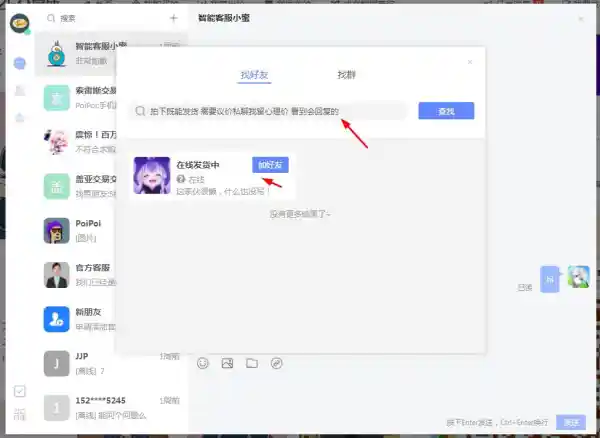Close the find friend dialog
The height and width of the screenshot is (438, 600).
pyautogui.click(x=471, y=62)
